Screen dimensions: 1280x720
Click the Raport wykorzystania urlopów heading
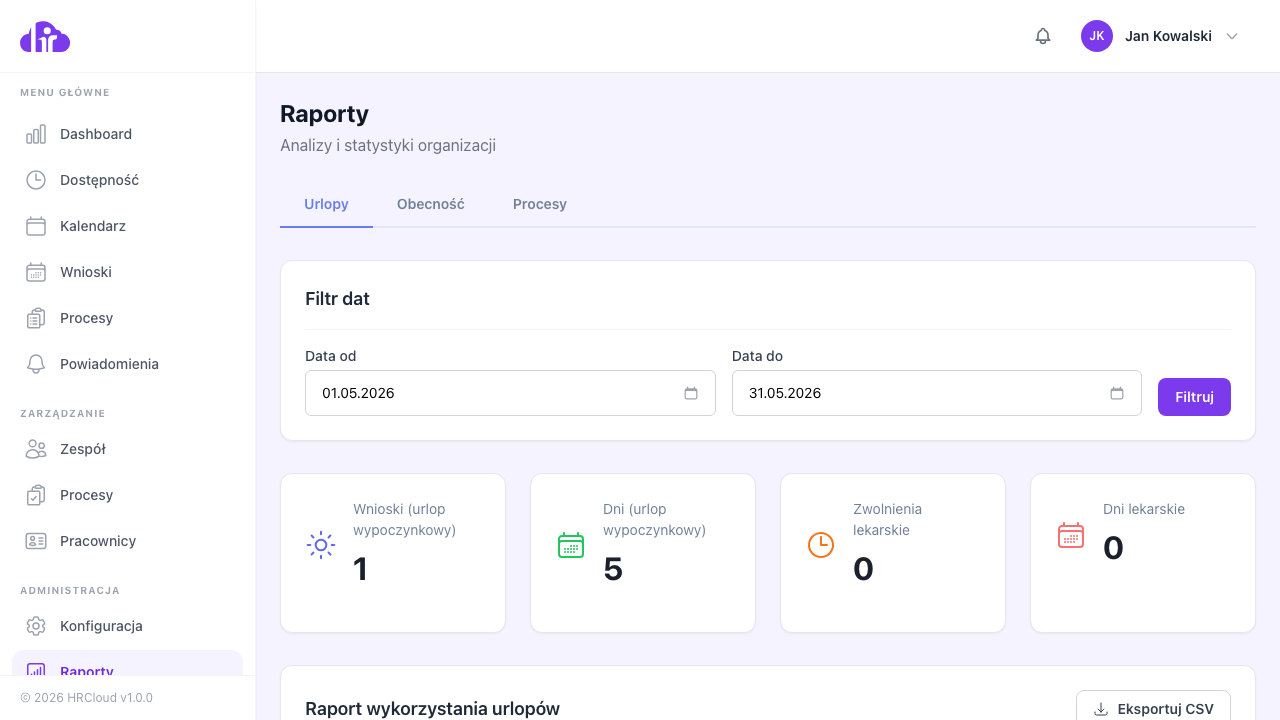432,709
